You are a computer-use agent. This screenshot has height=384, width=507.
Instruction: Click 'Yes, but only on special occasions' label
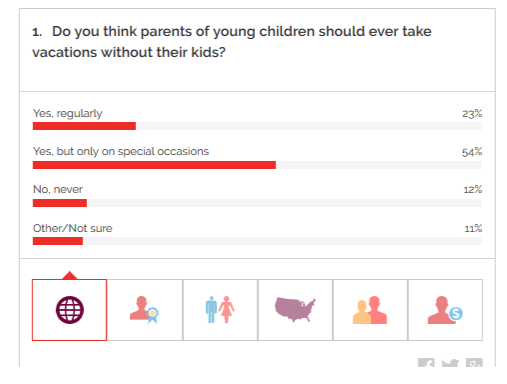(121, 151)
